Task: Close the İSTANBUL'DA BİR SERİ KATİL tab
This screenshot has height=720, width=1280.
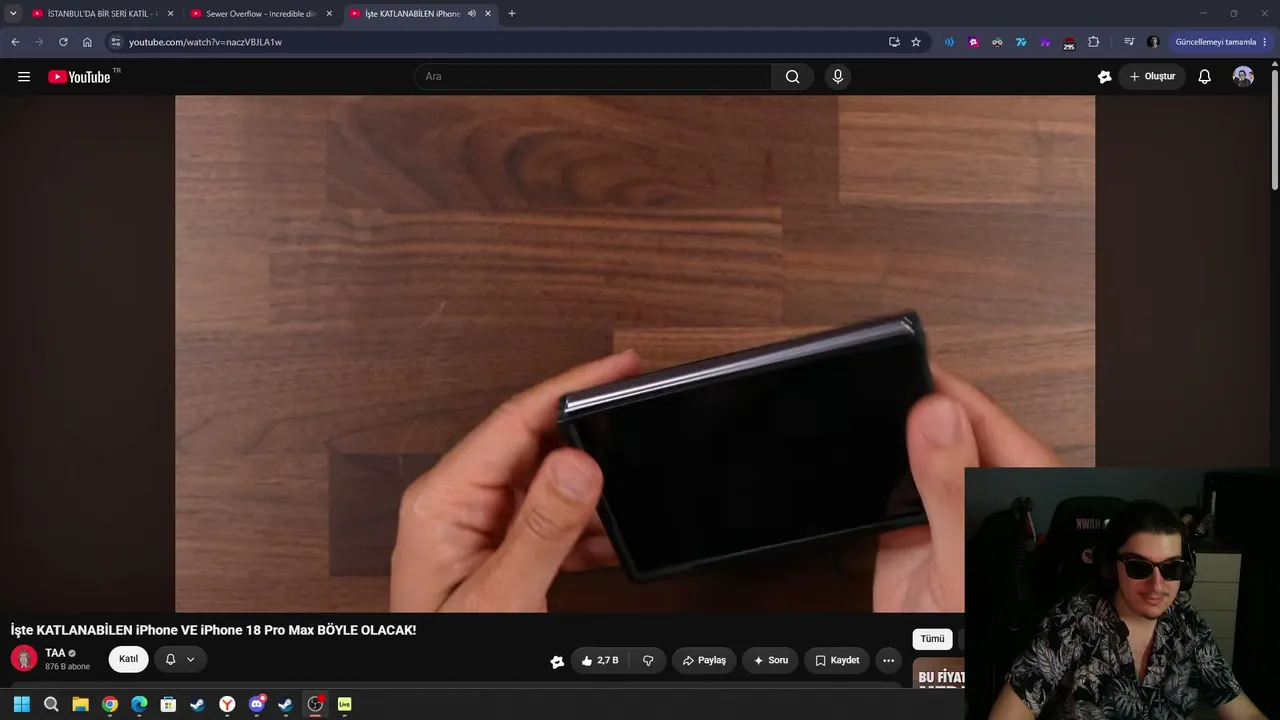Action: [170, 14]
